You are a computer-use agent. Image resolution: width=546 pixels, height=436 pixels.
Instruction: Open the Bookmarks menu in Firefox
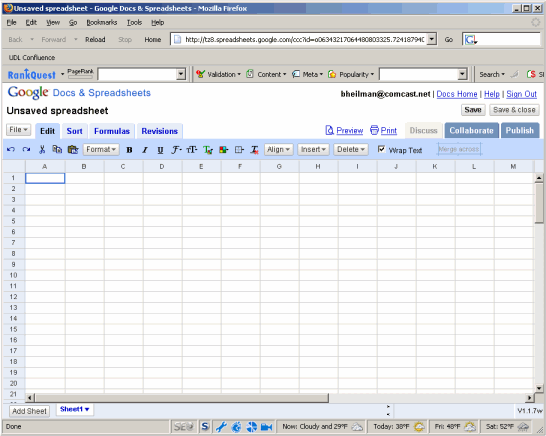point(102,23)
